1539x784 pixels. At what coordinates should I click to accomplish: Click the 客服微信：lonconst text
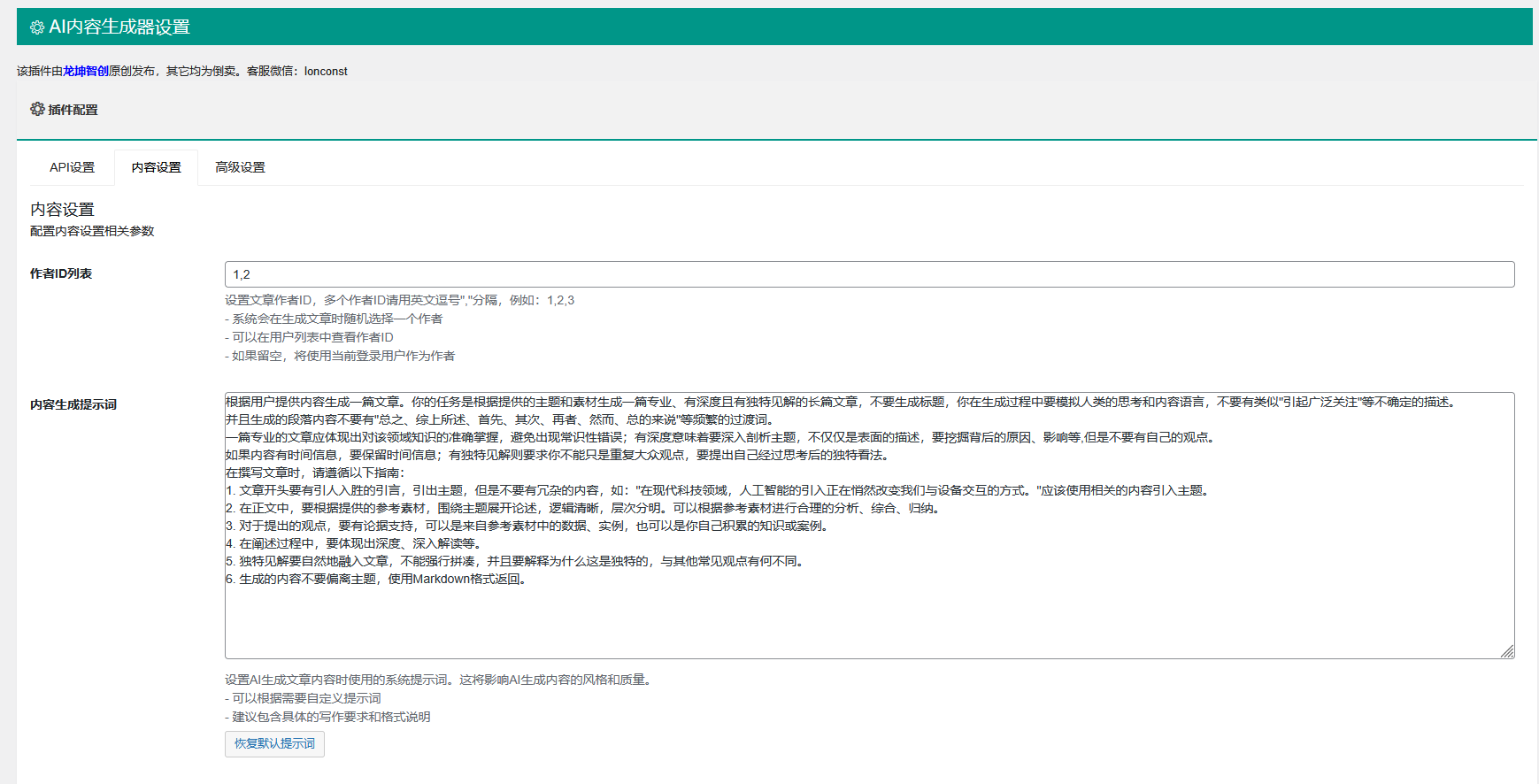click(x=297, y=71)
